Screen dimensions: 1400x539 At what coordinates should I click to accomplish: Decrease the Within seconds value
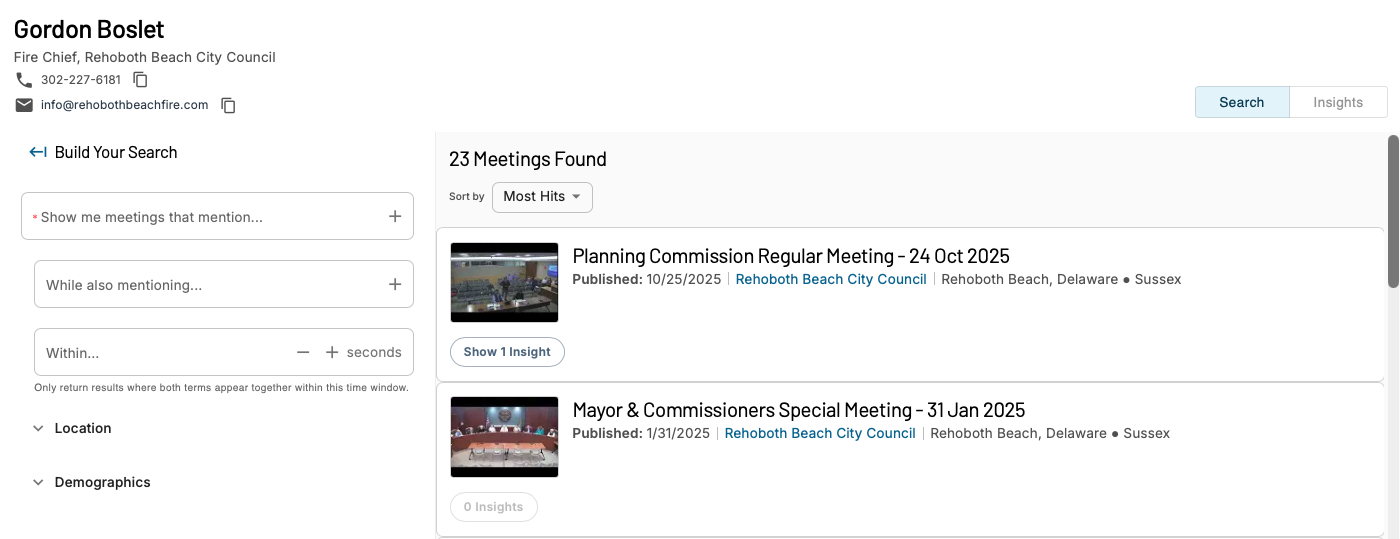[x=303, y=352]
